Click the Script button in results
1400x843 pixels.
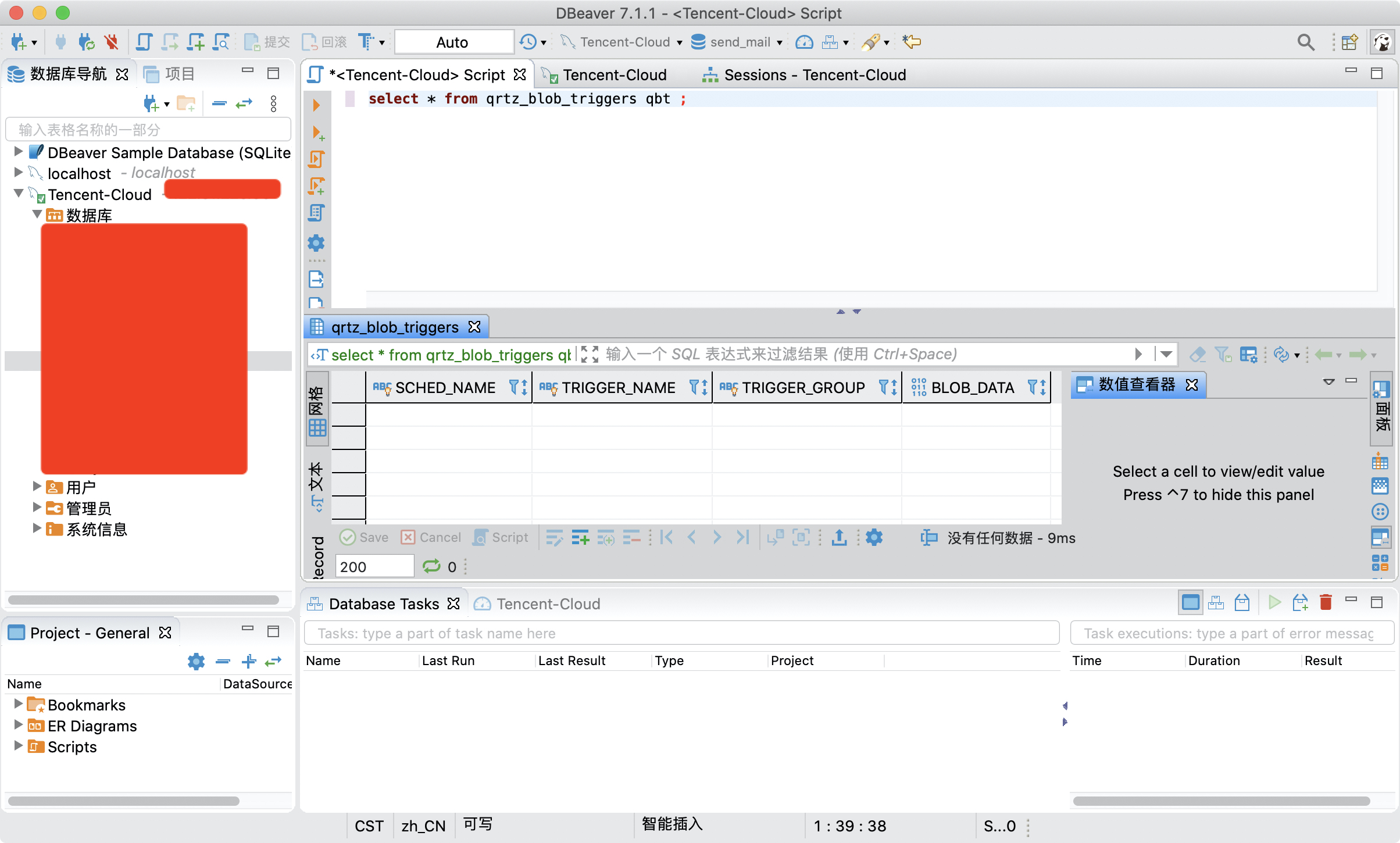tap(501, 538)
